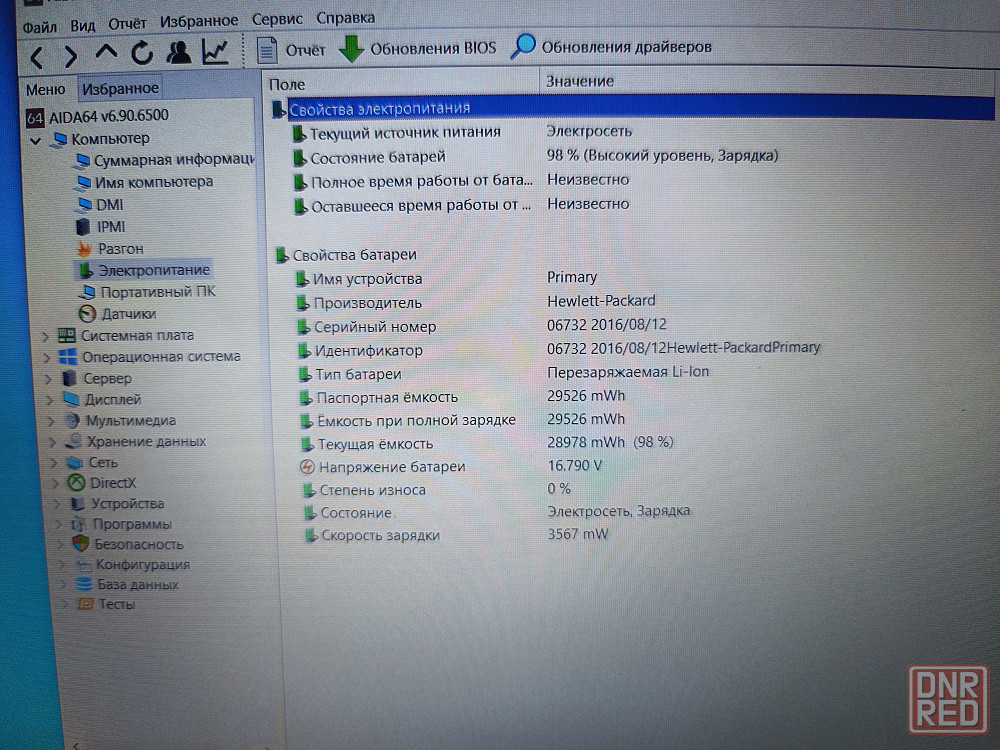Click the Устройства tree icon
This screenshot has width=1000, height=750.
pos(78,504)
